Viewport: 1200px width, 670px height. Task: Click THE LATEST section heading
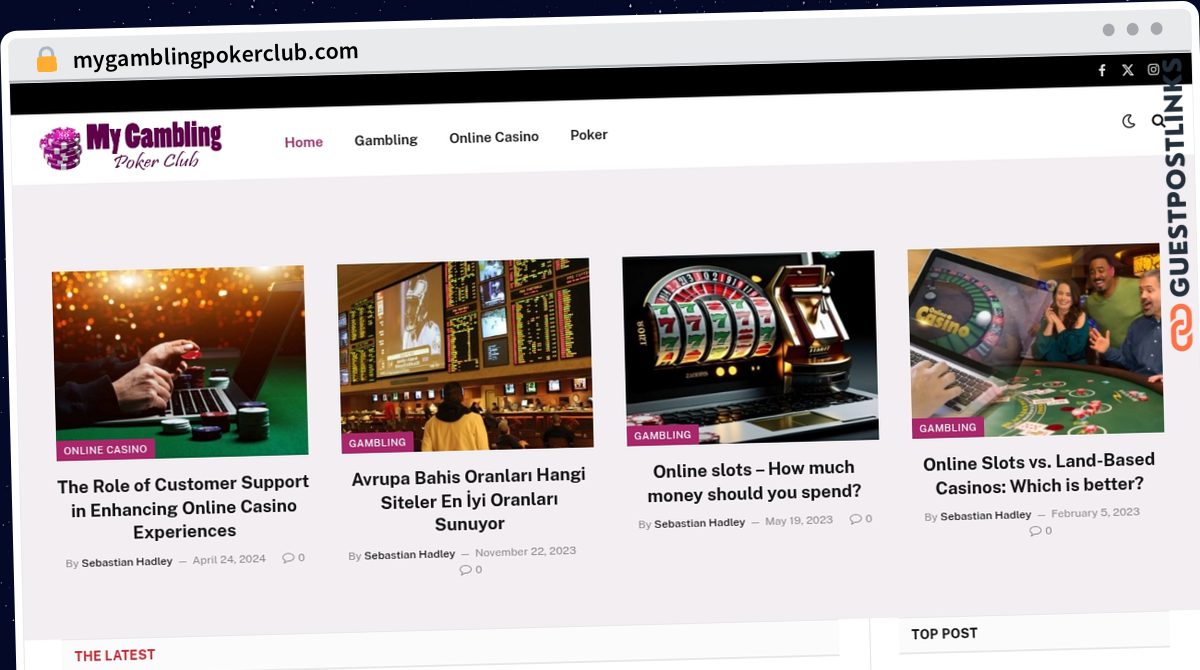(x=115, y=655)
